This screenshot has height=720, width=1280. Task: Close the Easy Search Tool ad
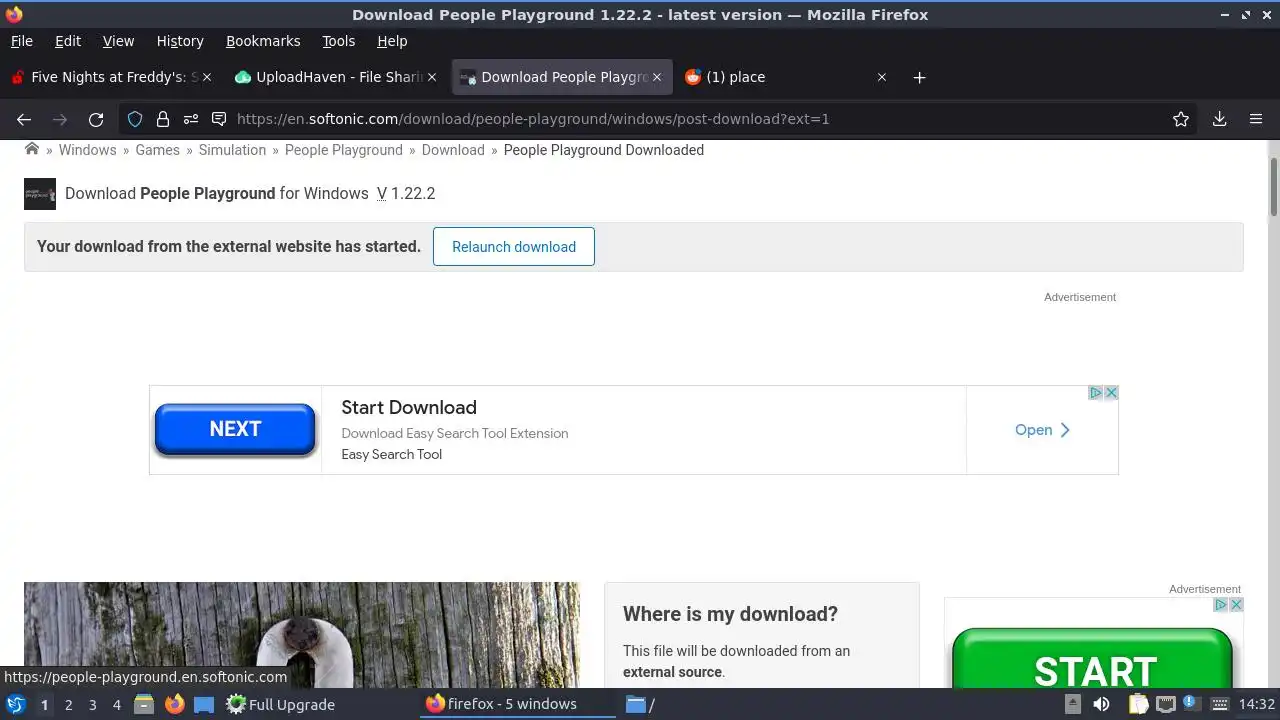coord(1110,393)
